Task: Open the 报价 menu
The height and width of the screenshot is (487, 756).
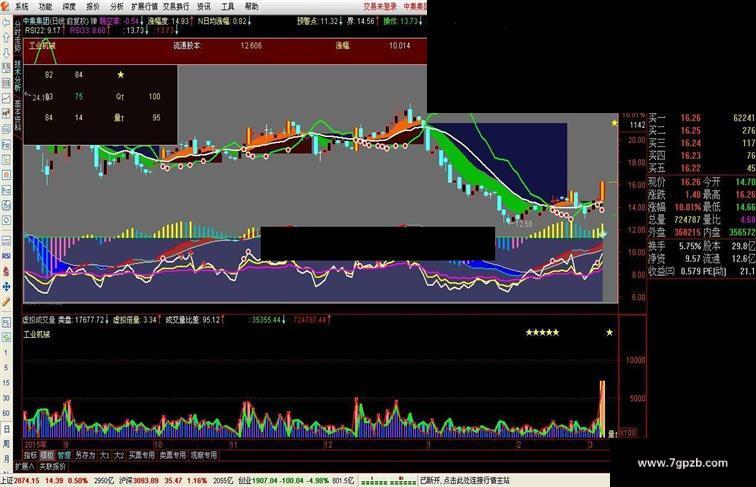Action: point(93,7)
